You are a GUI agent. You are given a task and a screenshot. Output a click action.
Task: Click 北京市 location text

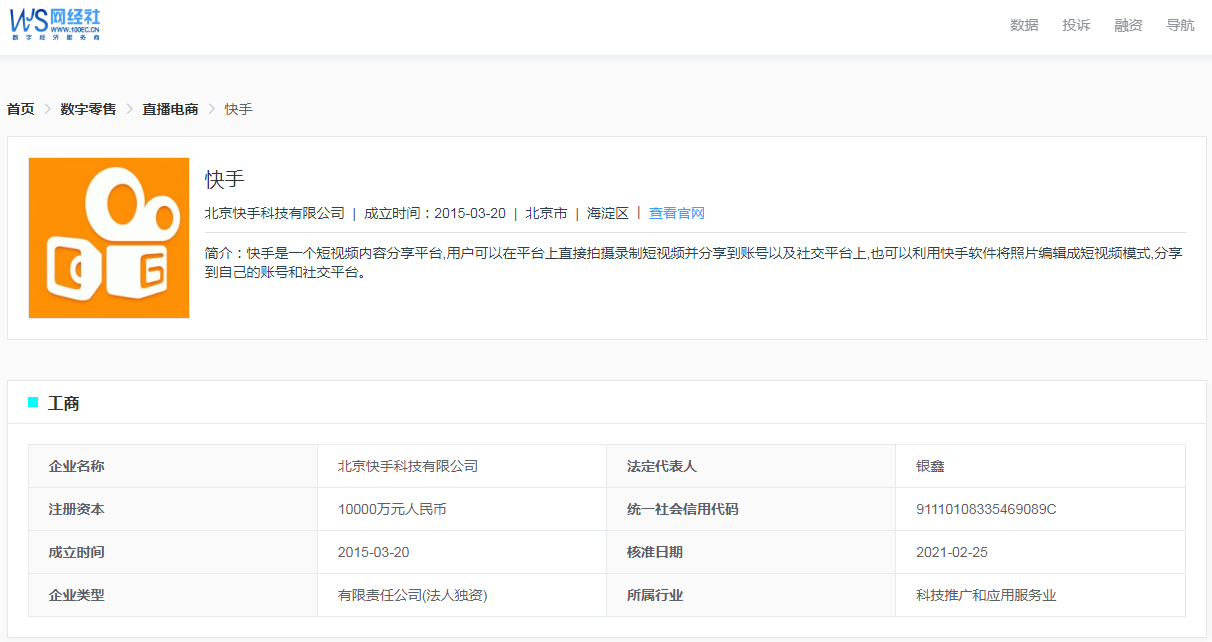tap(546, 213)
